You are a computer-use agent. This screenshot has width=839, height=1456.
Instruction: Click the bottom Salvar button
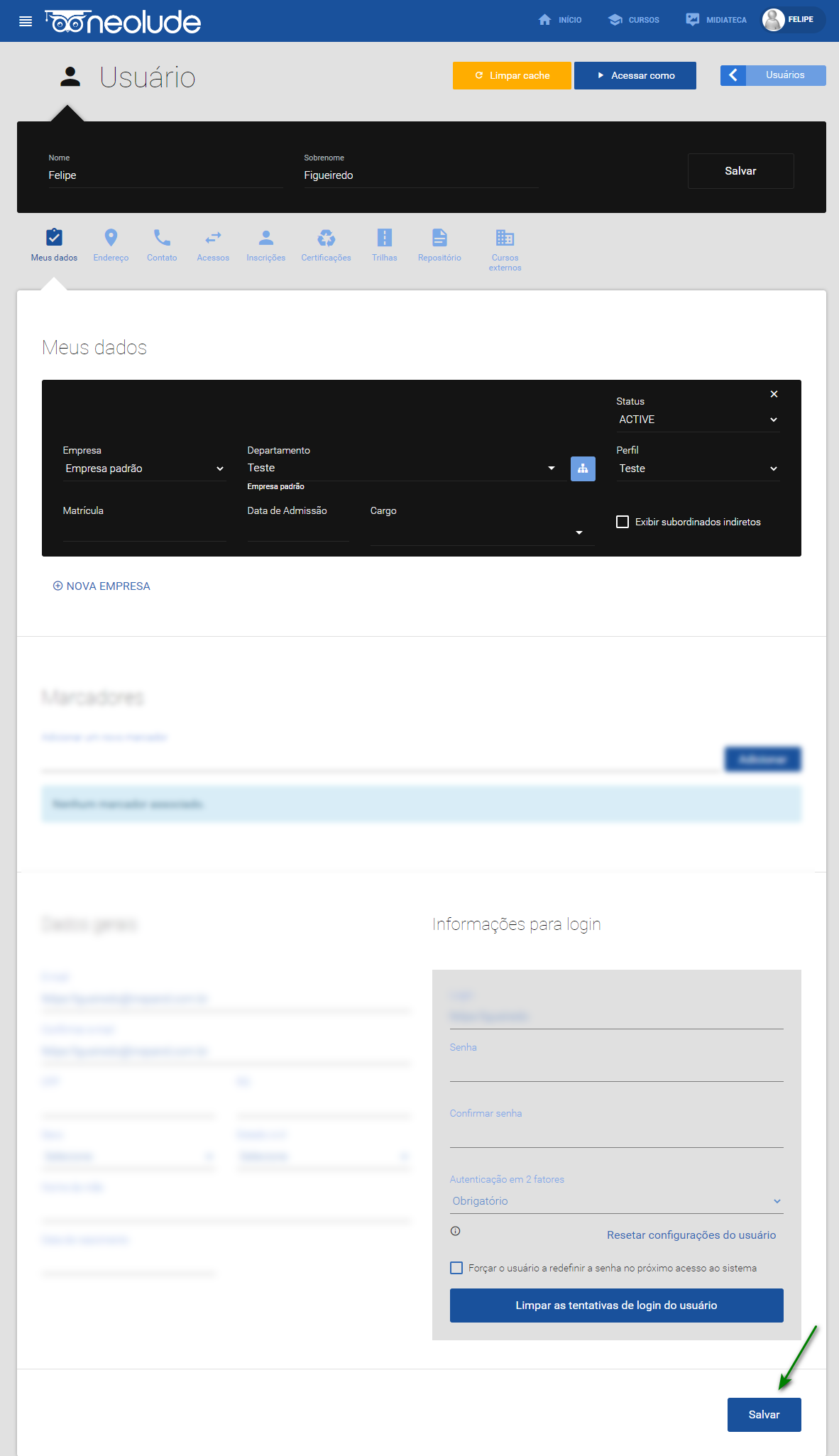764,1415
